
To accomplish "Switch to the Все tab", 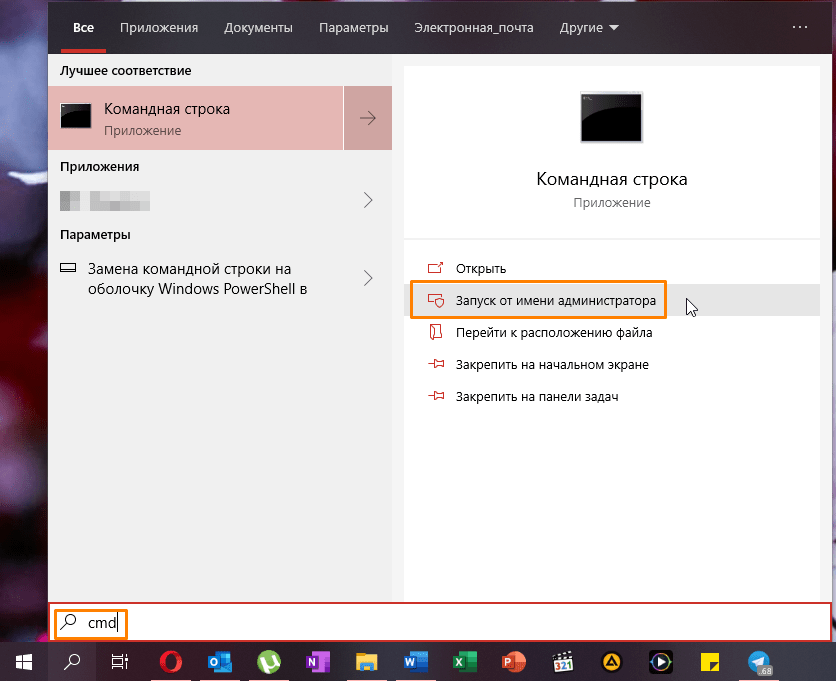I will 83,28.
